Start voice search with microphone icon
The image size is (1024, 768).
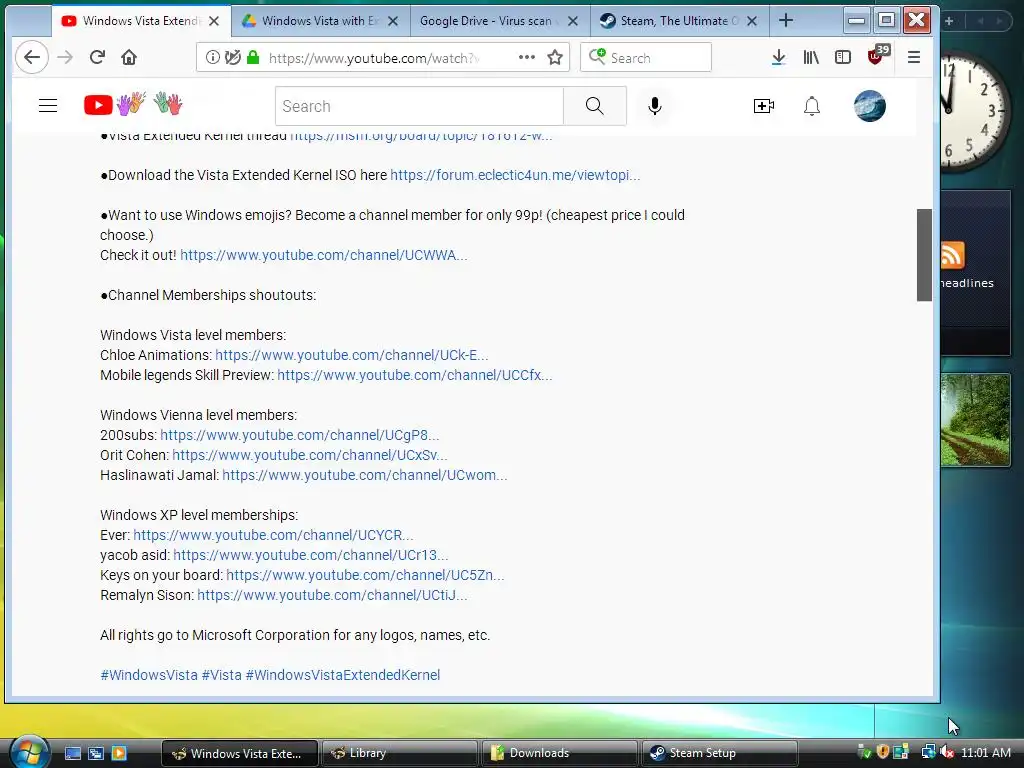coord(654,106)
